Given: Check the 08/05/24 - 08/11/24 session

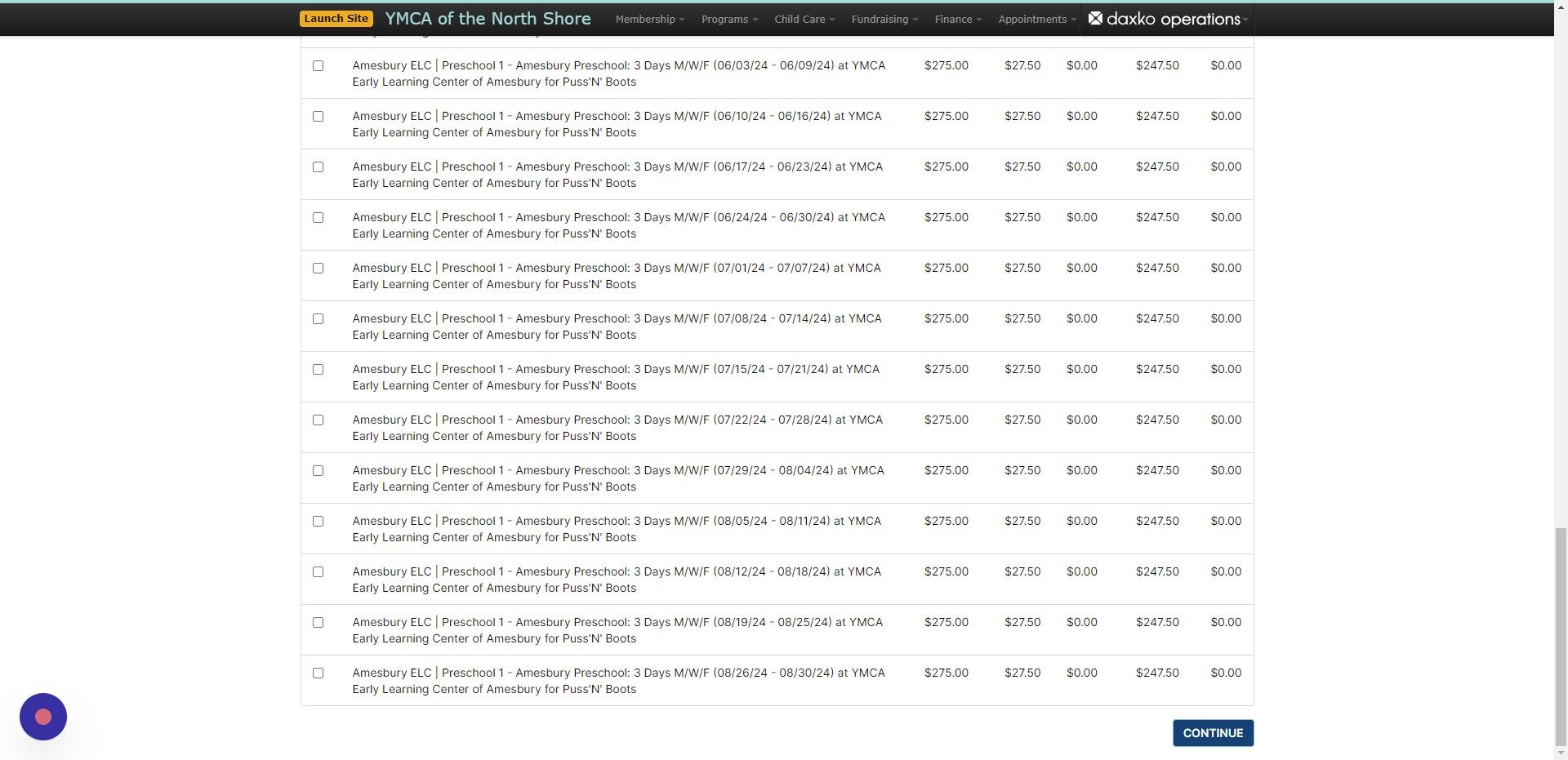Looking at the screenshot, I should coord(318,522).
